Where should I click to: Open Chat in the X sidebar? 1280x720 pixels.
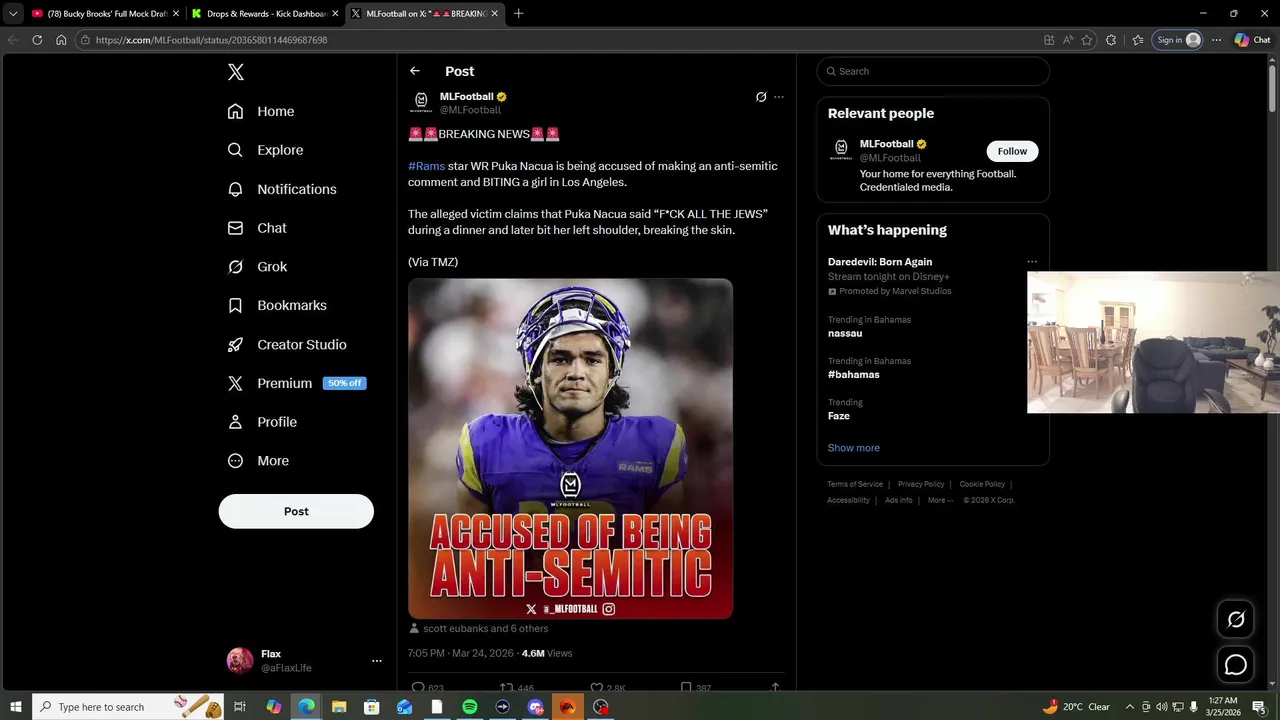pyautogui.click(x=257, y=228)
